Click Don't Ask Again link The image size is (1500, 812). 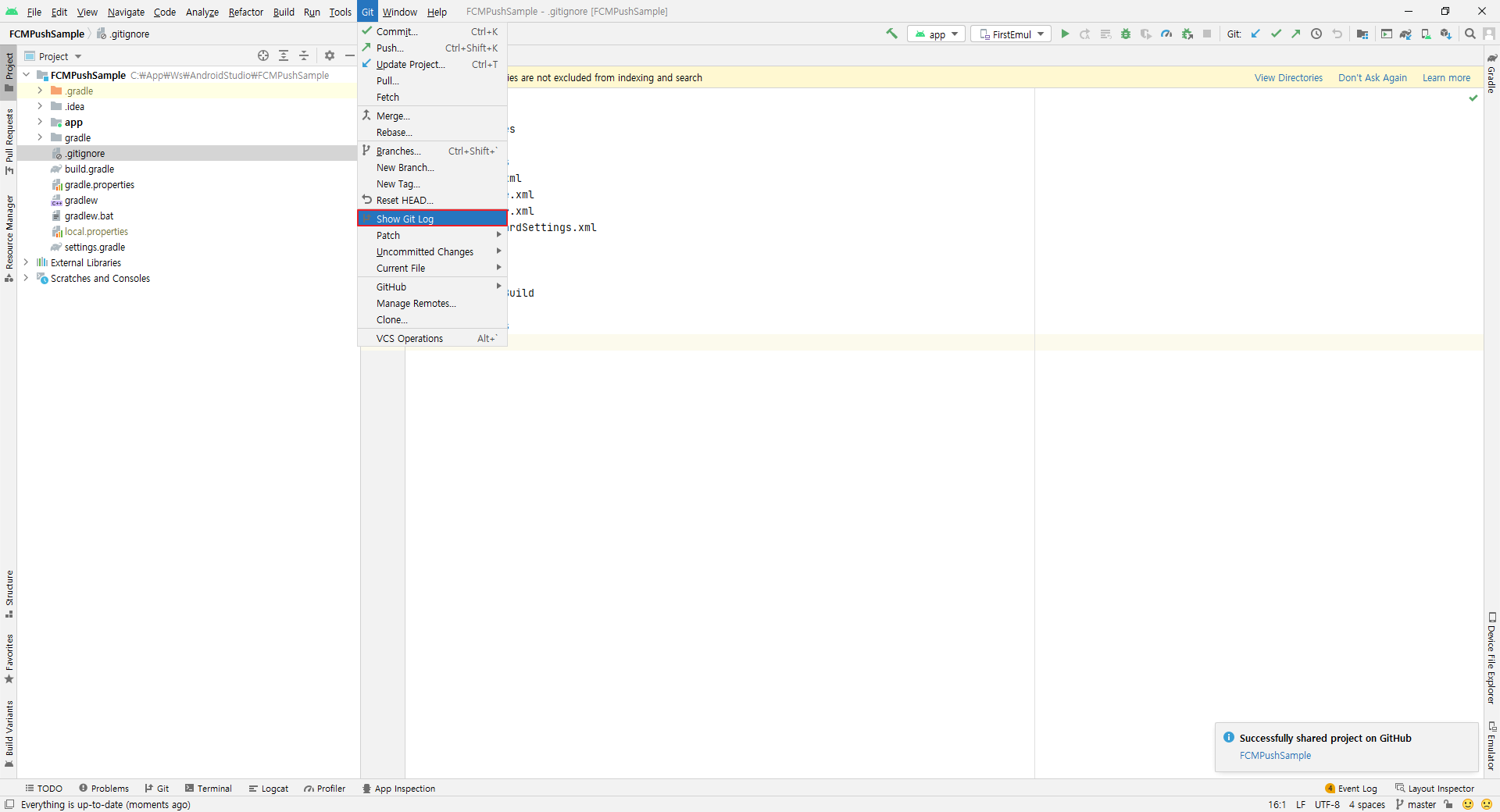[x=1372, y=77]
